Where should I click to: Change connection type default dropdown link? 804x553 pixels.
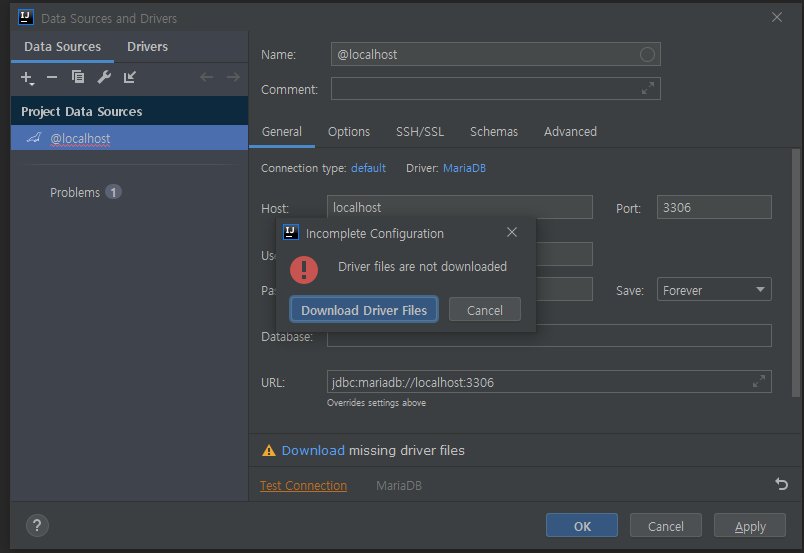tap(368, 168)
